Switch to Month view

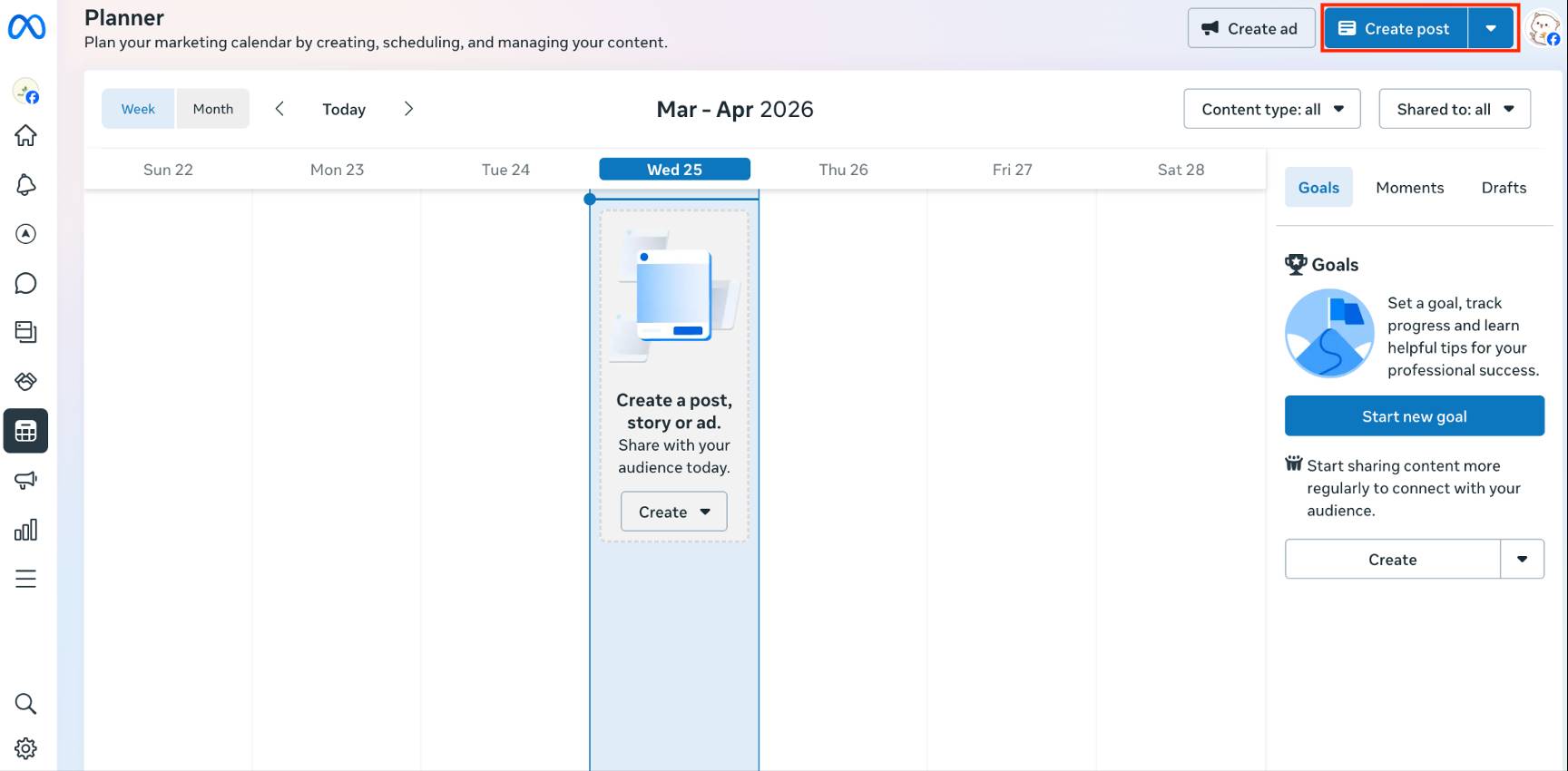(x=213, y=109)
